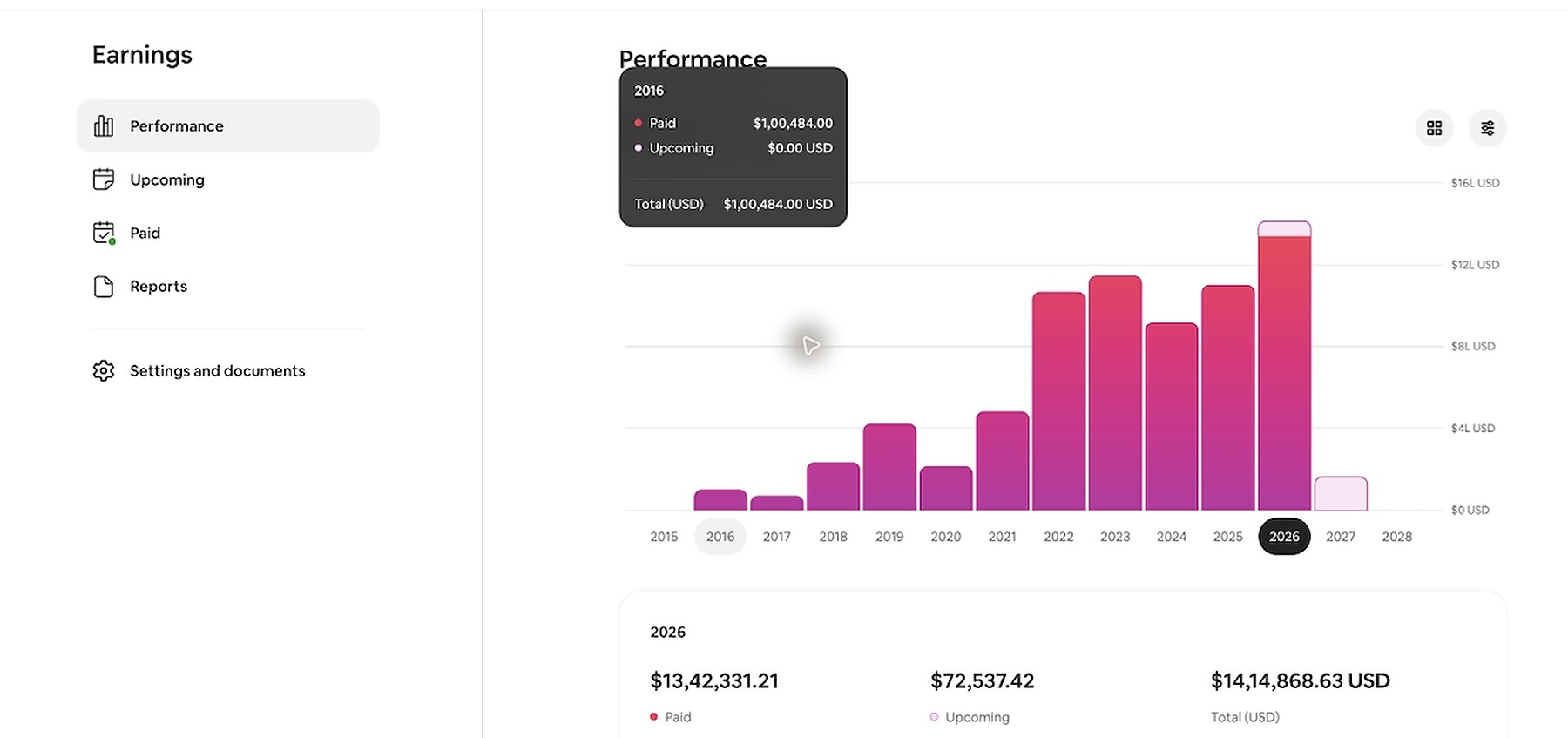Click the Reports document icon

click(x=104, y=286)
